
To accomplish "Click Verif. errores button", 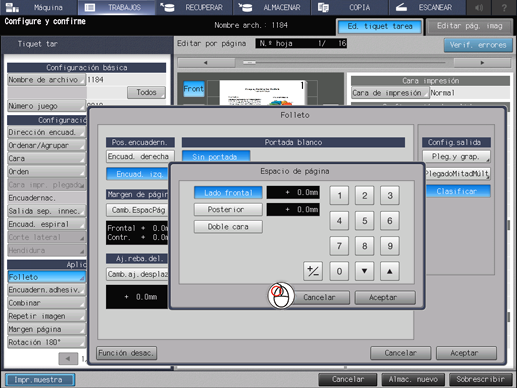I will click(478, 45).
